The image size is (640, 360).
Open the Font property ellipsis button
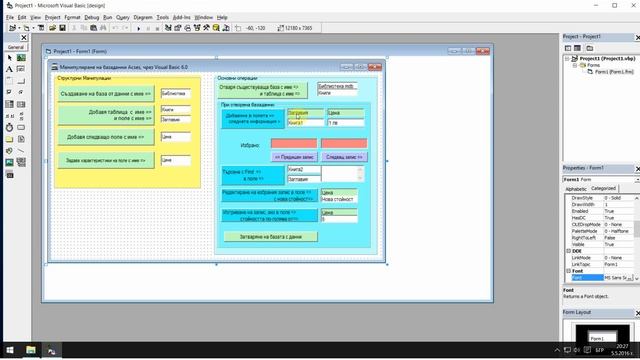point(630,278)
